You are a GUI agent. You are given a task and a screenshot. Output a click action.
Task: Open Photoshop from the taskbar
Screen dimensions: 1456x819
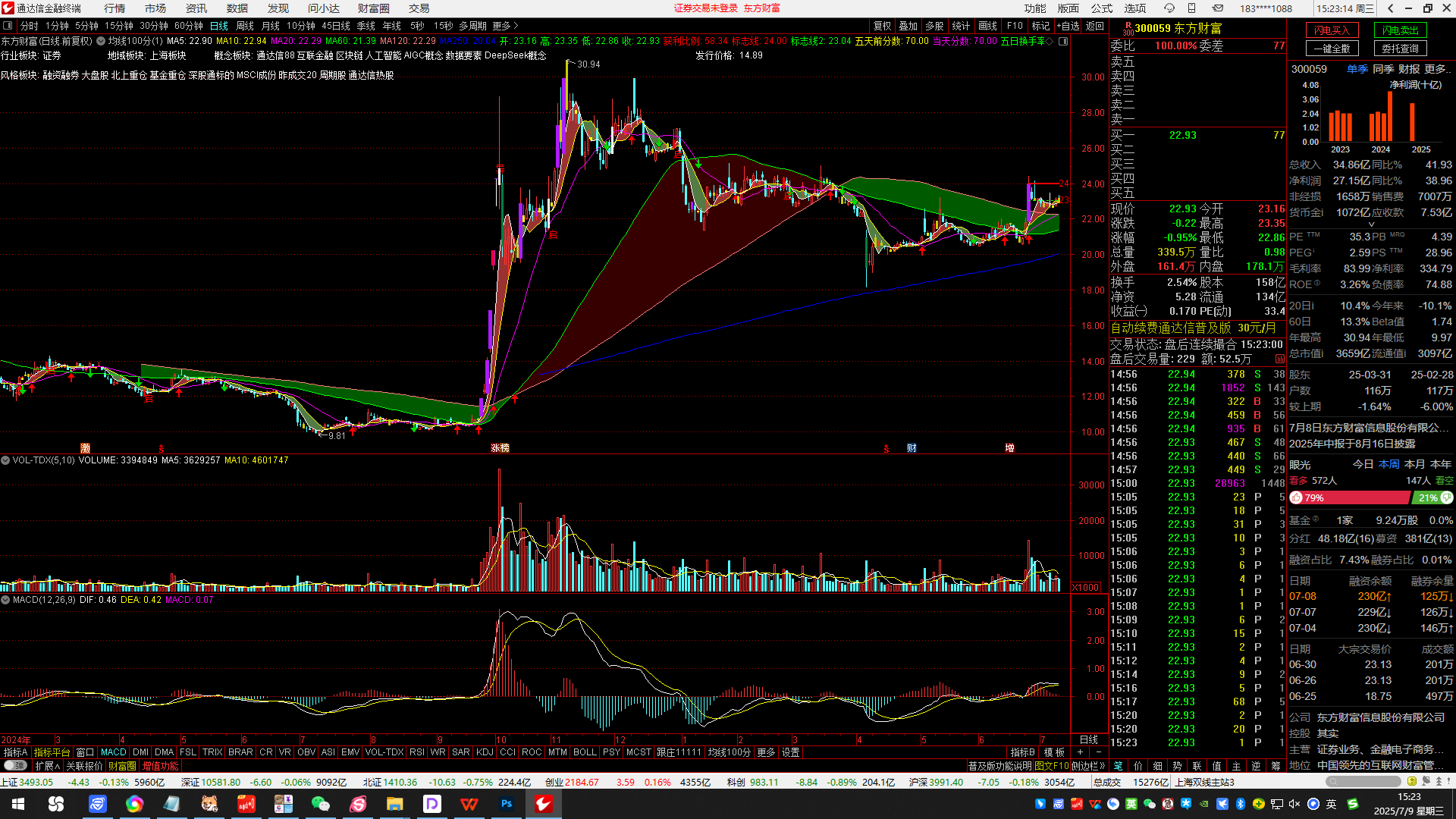[x=507, y=804]
